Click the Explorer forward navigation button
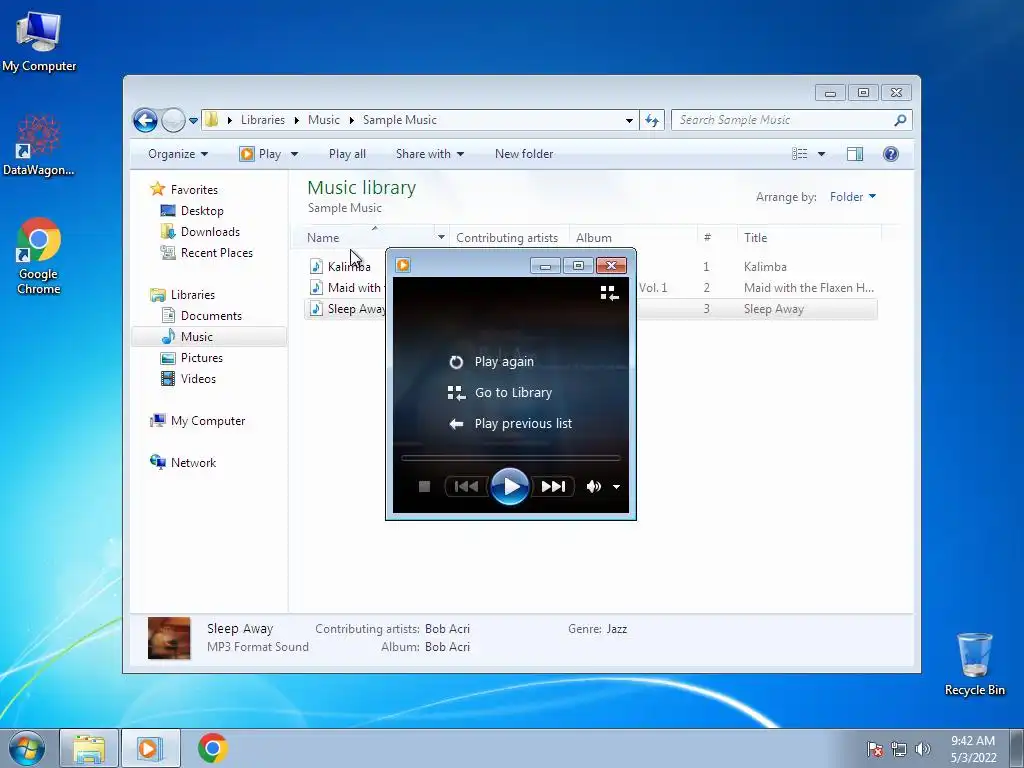The height and width of the screenshot is (768, 1024). pos(173,120)
